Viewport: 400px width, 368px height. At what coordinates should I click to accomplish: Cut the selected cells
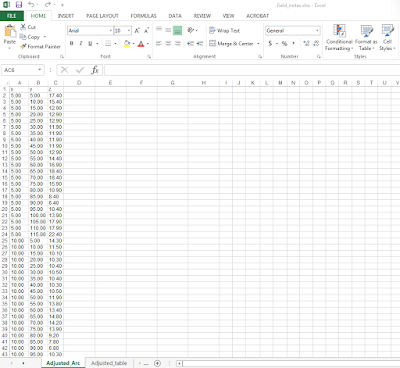click(x=28, y=27)
